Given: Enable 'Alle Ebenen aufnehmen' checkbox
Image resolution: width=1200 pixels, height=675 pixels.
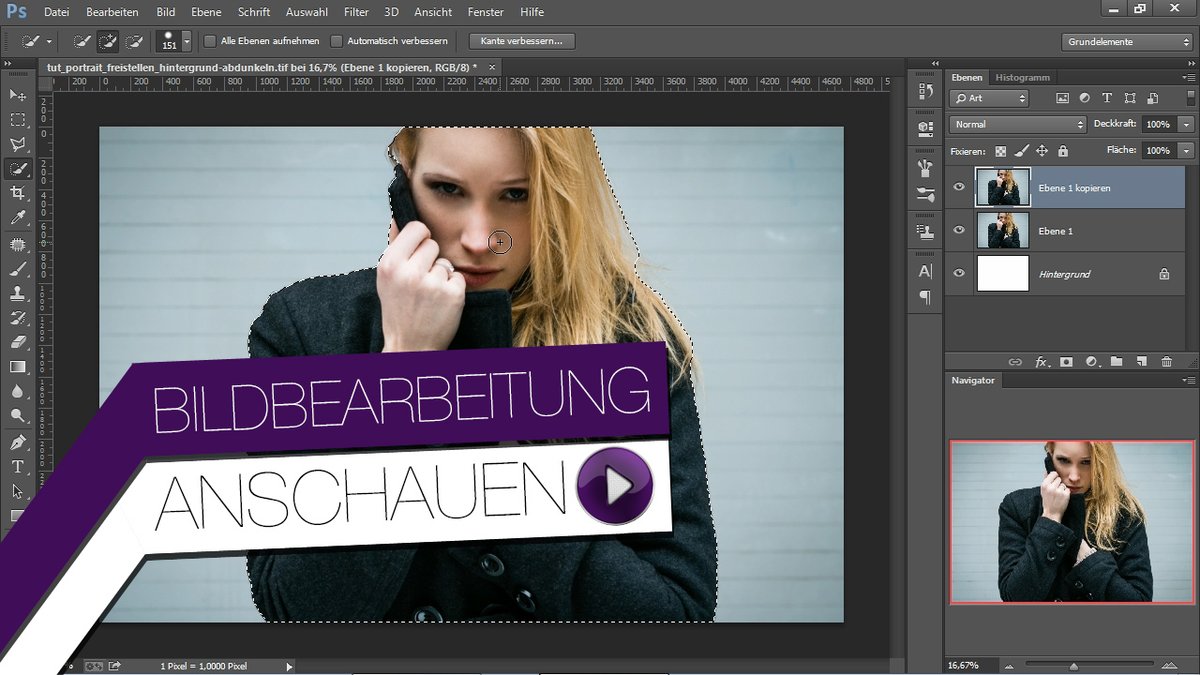Looking at the screenshot, I should point(210,42).
